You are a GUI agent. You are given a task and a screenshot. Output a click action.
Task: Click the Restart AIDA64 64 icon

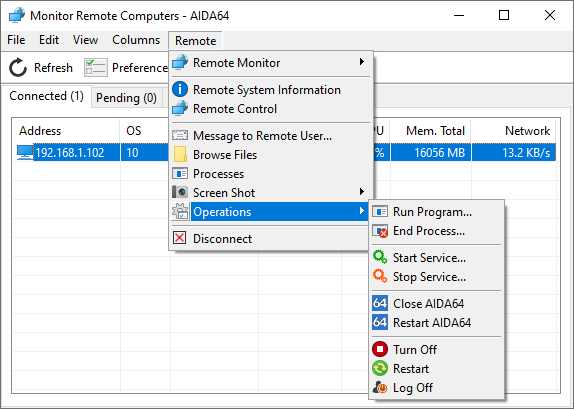380,322
